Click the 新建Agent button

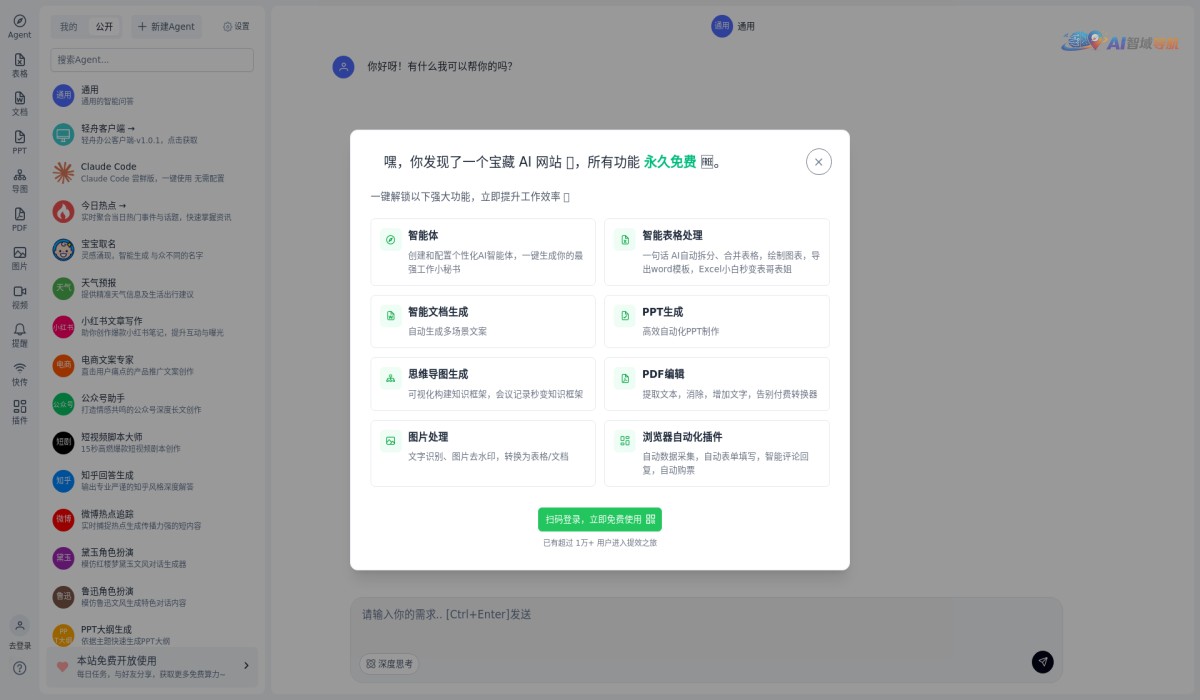tap(166, 26)
